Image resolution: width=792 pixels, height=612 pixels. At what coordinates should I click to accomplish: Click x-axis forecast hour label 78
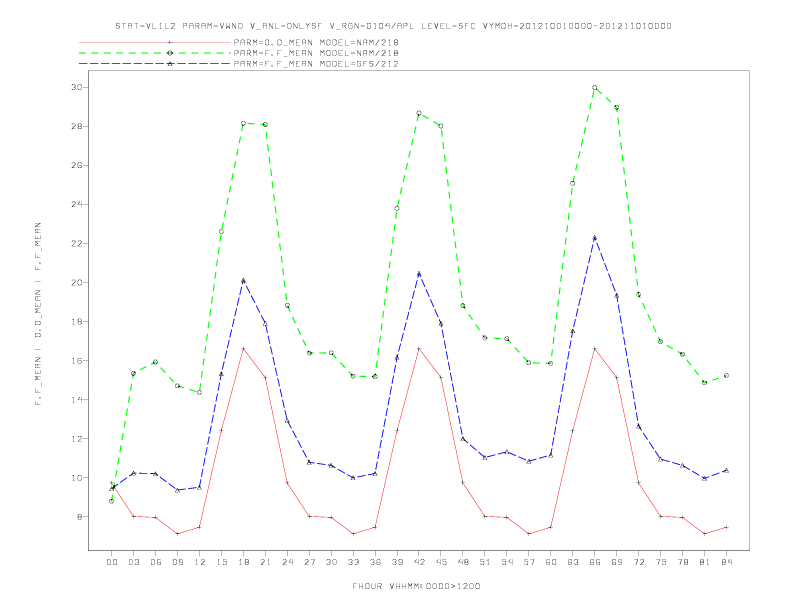pyautogui.click(x=682, y=562)
